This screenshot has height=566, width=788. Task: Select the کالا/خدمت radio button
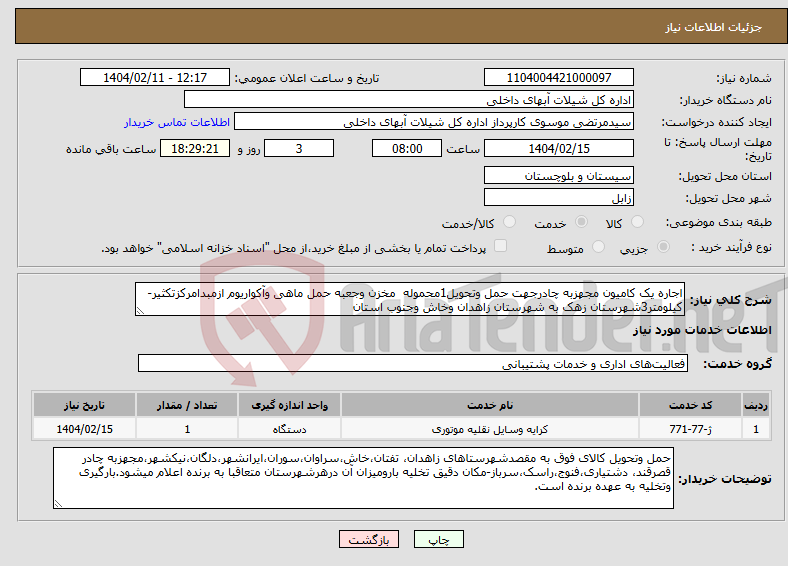tap(510, 222)
